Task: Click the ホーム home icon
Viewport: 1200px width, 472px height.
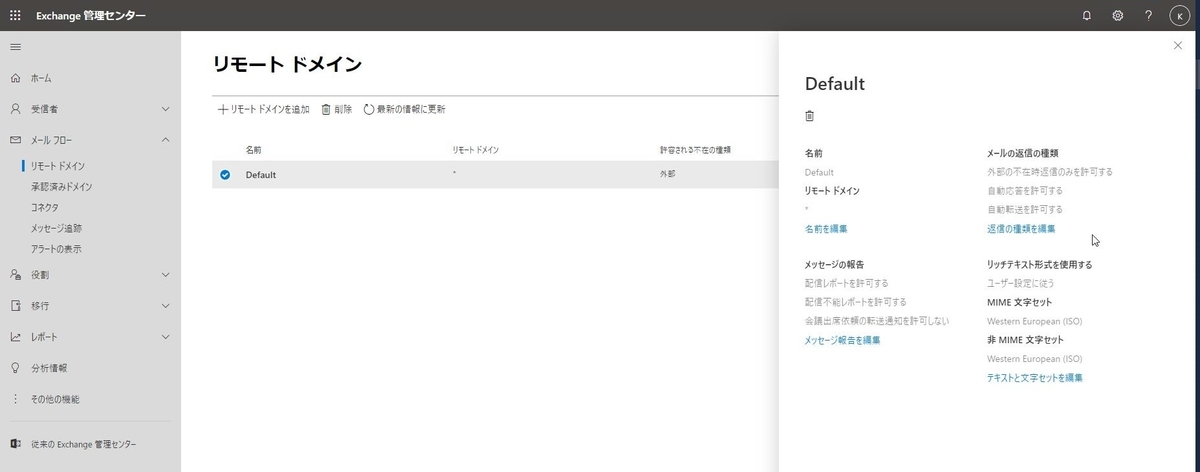Action: [15, 78]
